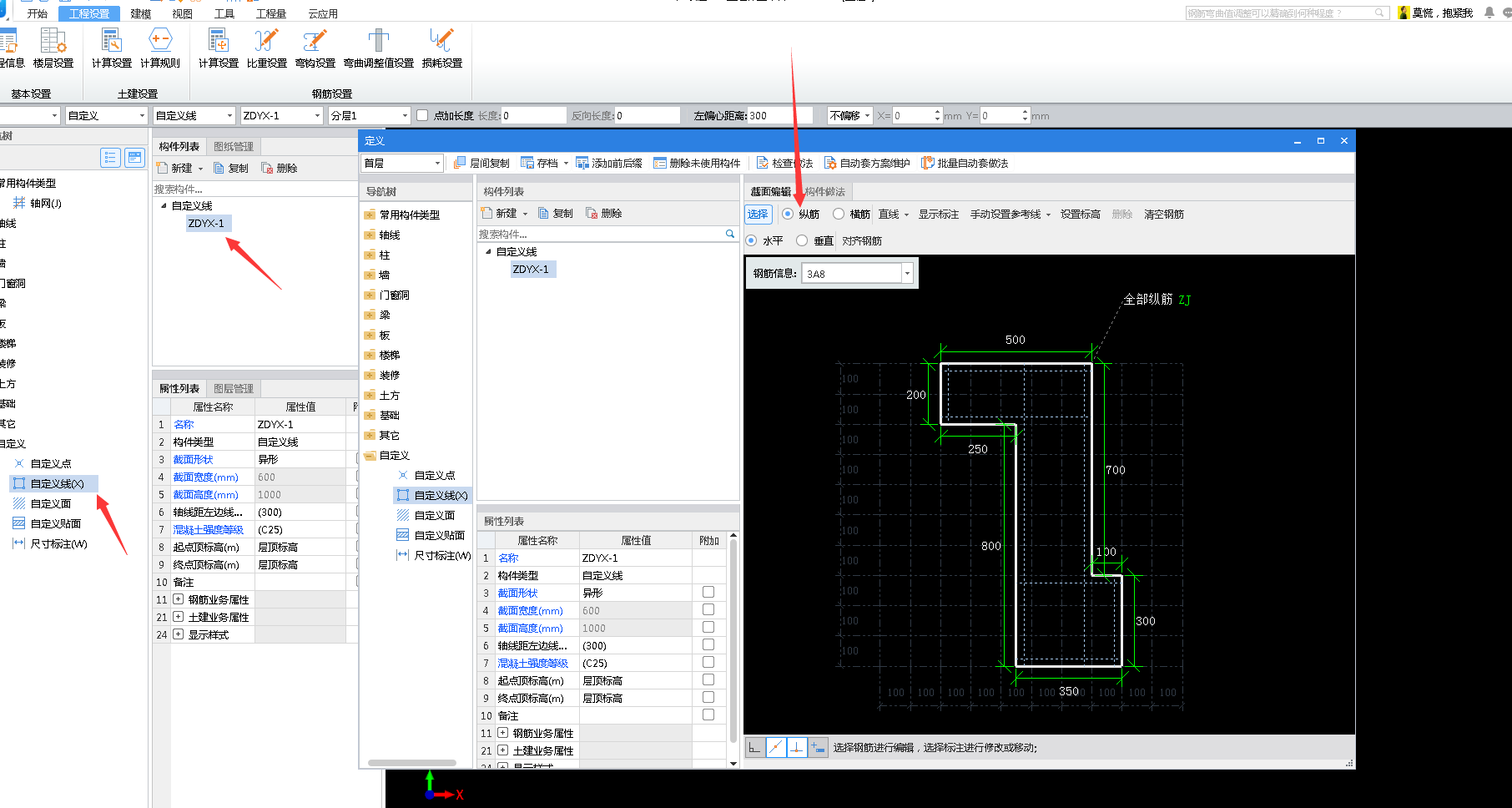Image resolution: width=1512 pixels, height=808 pixels.
Task: Click 复制 in the 定义 dialog's 构件列表 toolbar
Action: point(556,214)
